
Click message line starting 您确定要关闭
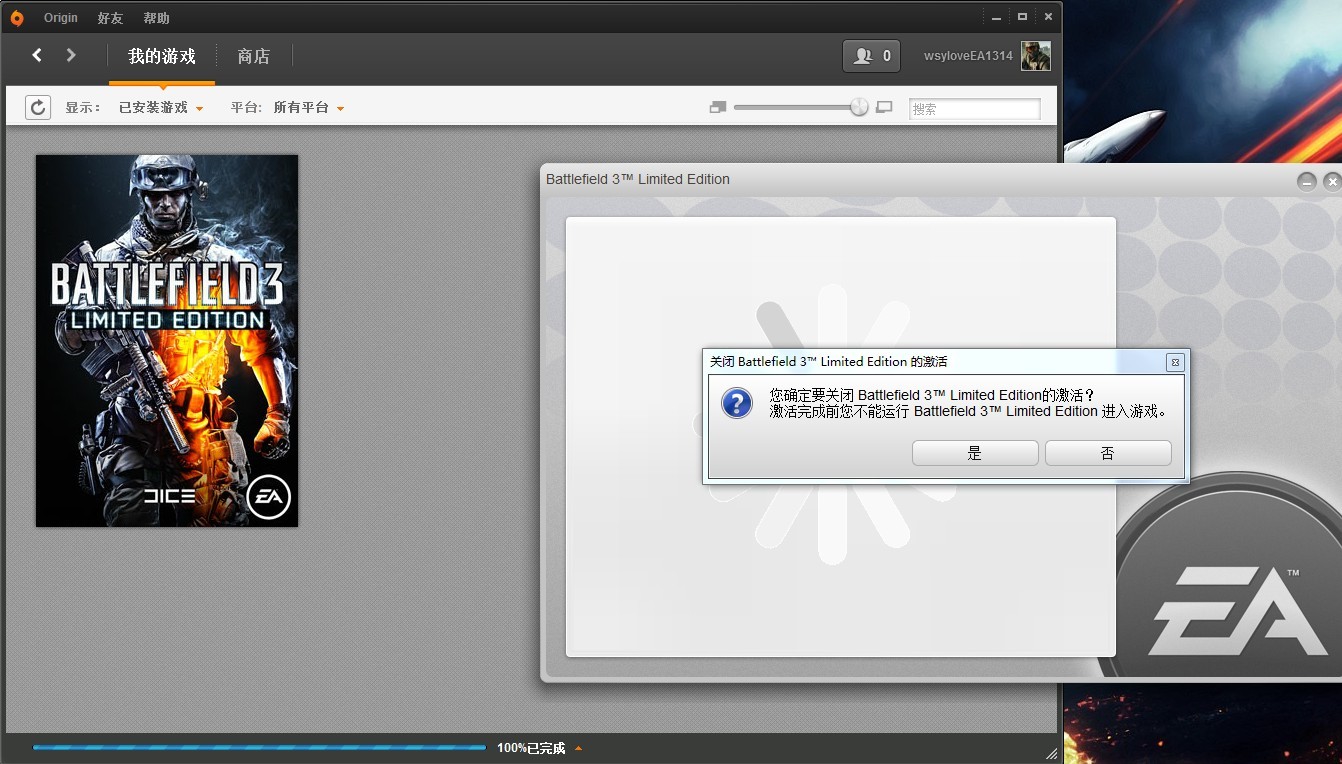point(932,395)
